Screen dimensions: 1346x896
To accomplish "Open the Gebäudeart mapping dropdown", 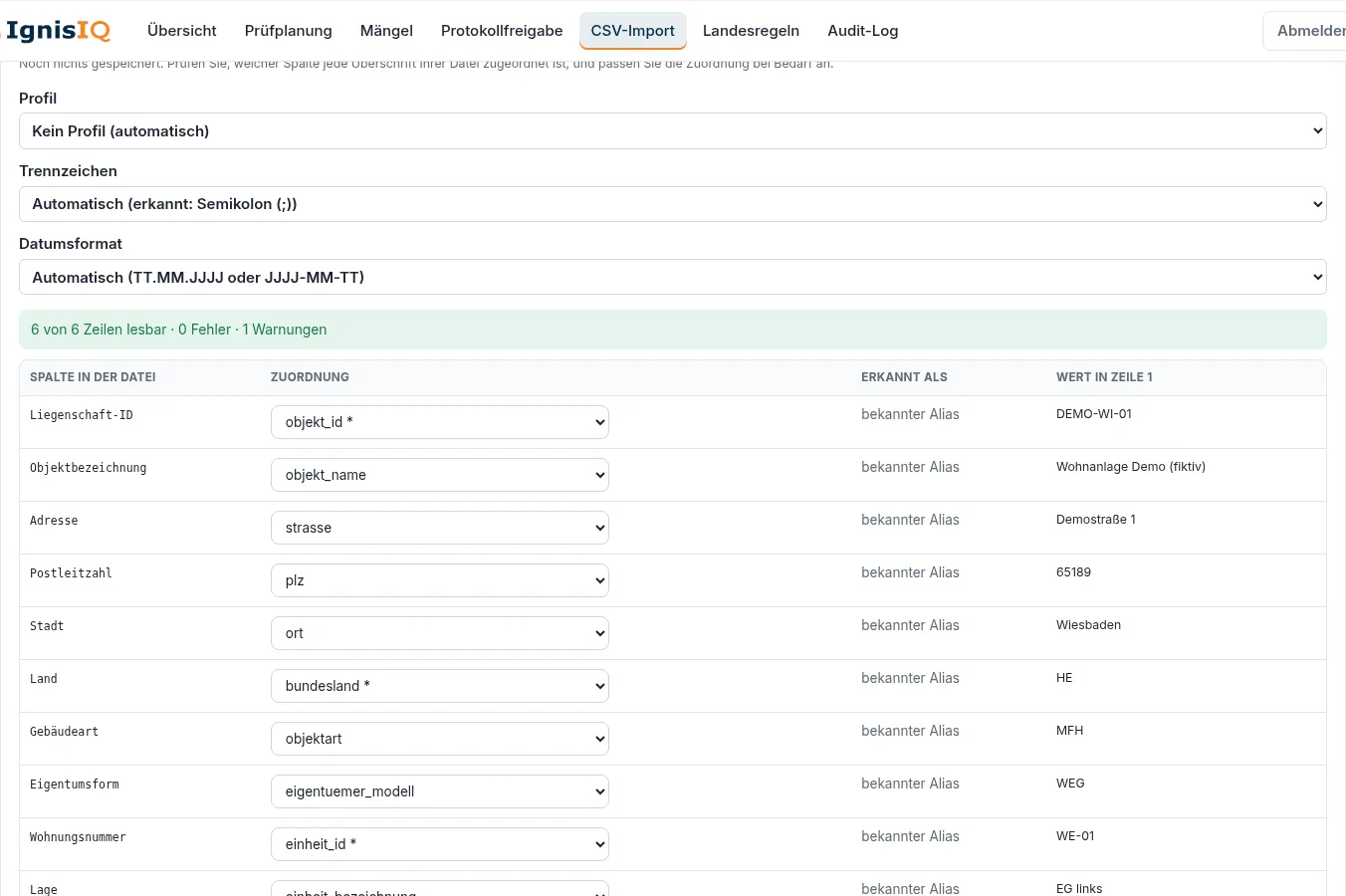I will 440,739.
